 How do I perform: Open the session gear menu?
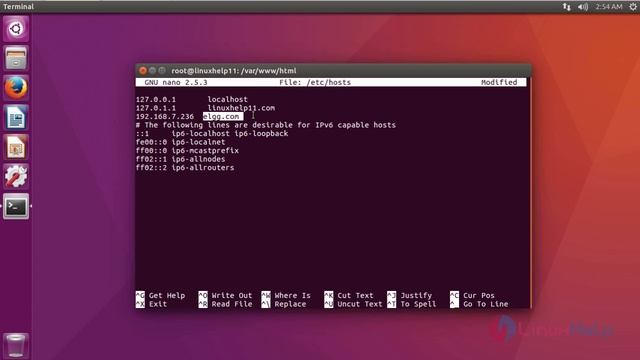(633, 7)
